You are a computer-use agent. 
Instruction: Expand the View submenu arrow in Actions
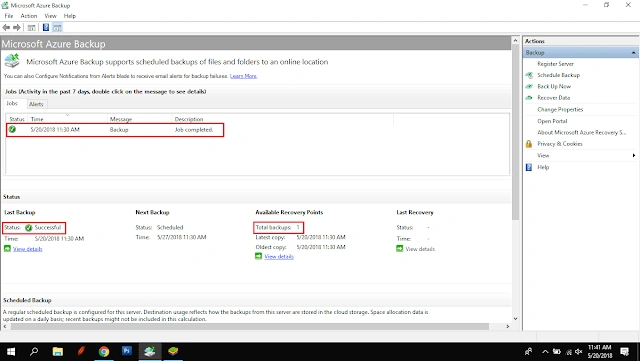634,155
